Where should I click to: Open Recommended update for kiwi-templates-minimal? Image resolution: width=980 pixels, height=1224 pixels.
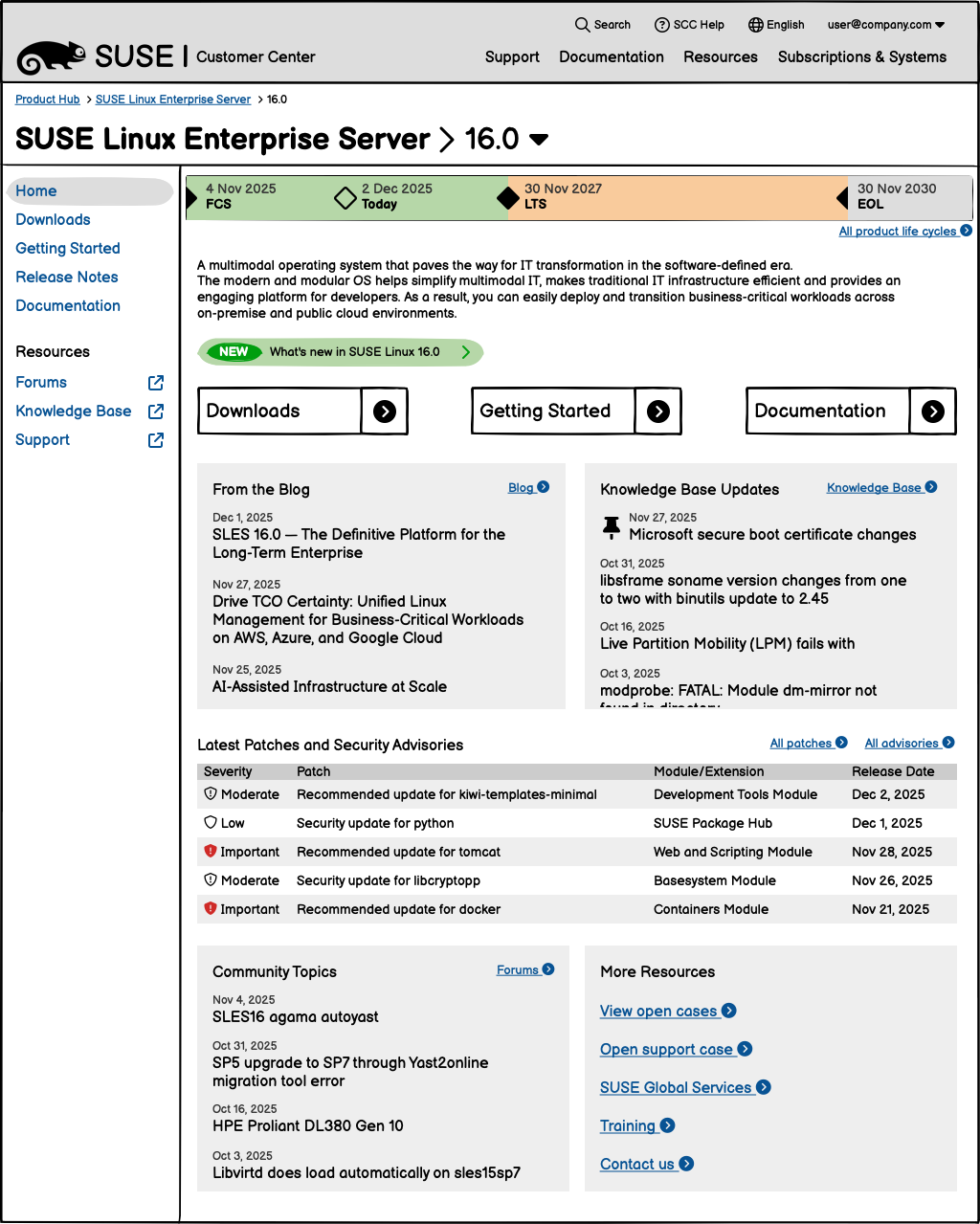point(447,794)
